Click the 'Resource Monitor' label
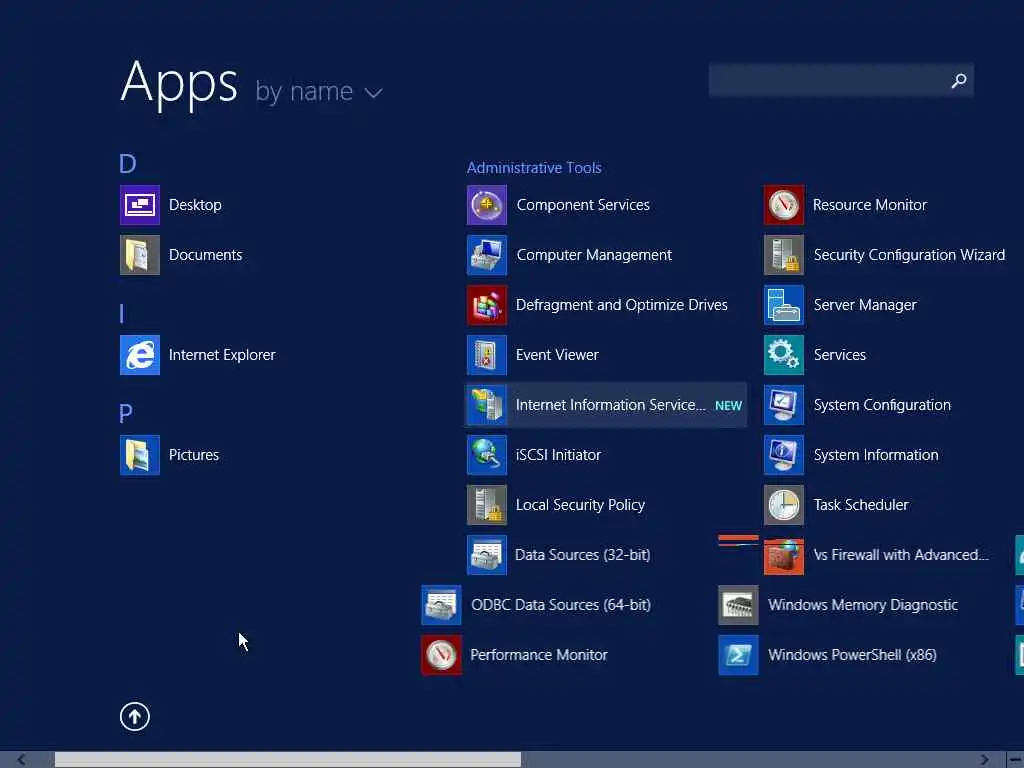 click(870, 205)
